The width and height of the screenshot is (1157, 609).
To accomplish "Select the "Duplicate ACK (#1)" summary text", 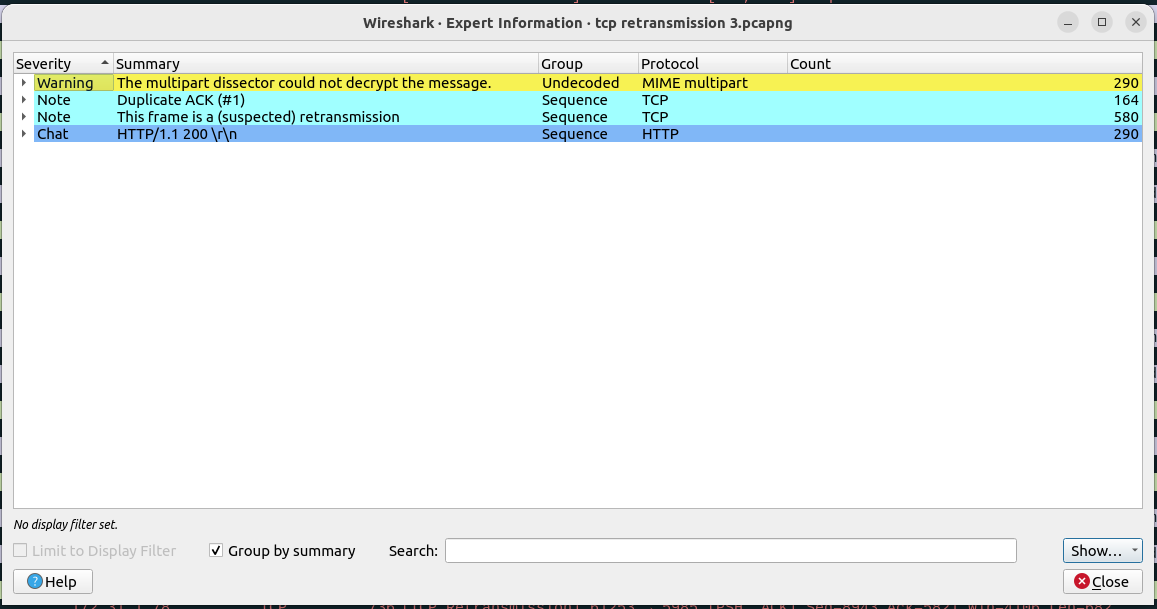I will [x=181, y=100].
